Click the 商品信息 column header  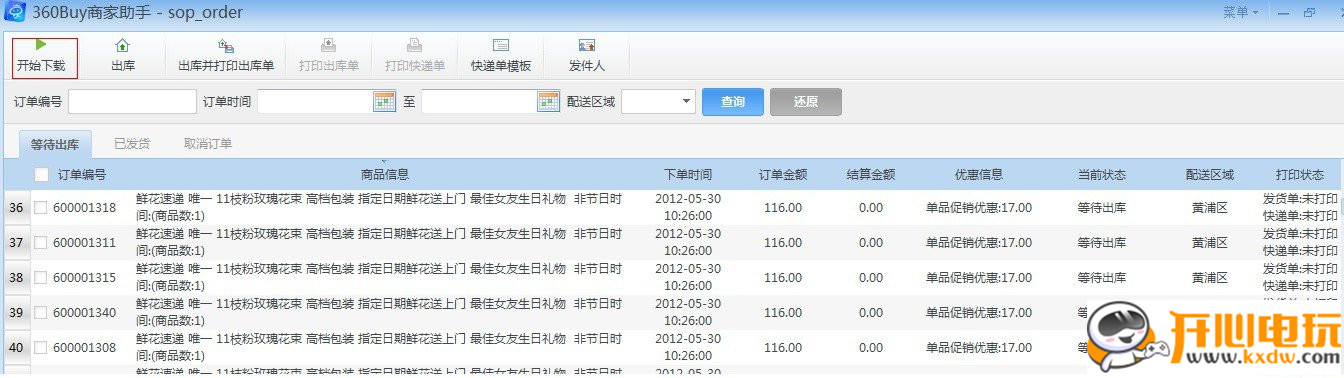[x=384, y=174]
